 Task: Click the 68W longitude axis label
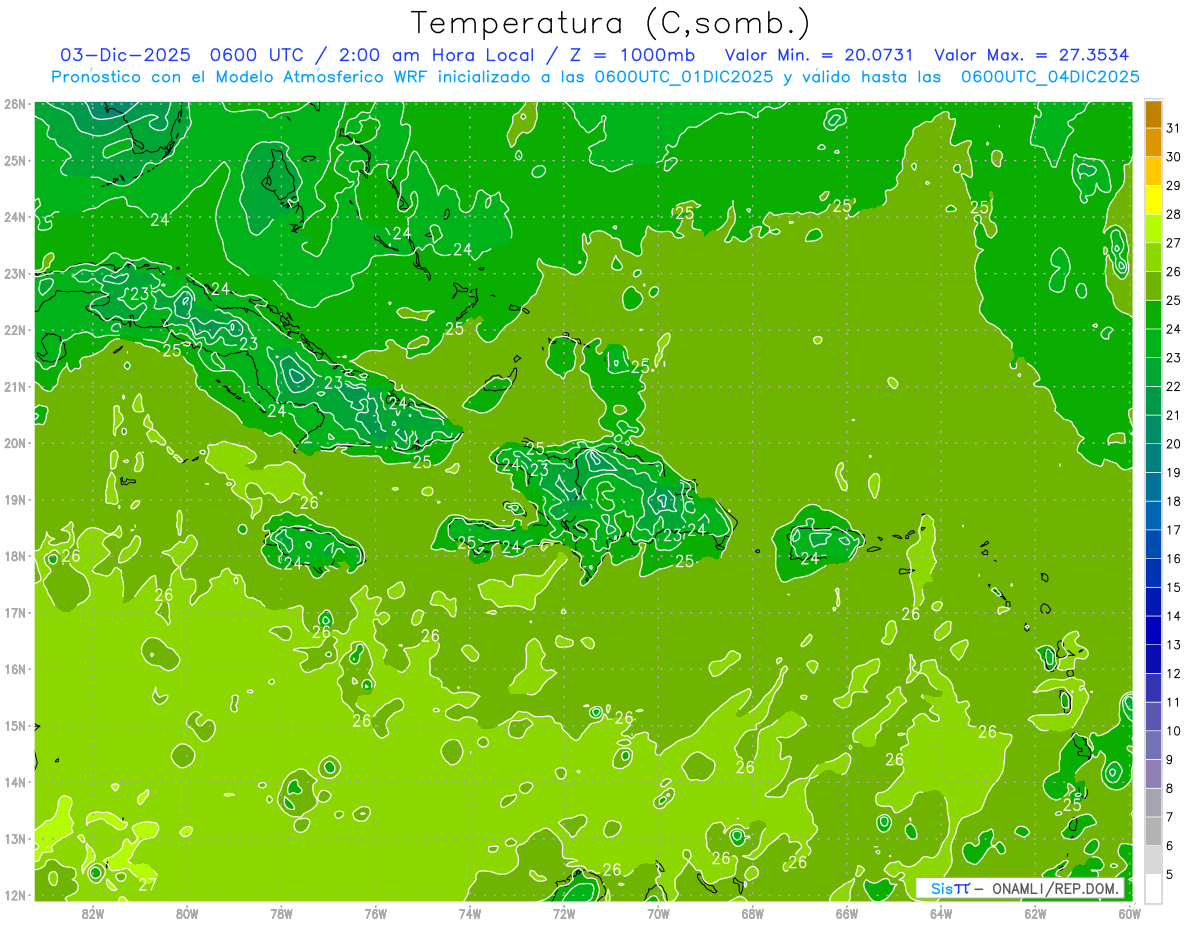[753, 913]
